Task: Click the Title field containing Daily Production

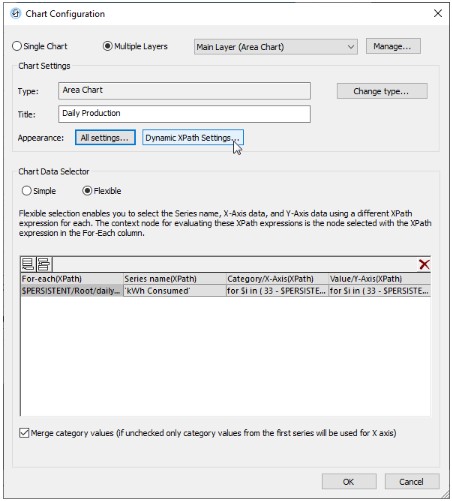Action: pos(184,114)
